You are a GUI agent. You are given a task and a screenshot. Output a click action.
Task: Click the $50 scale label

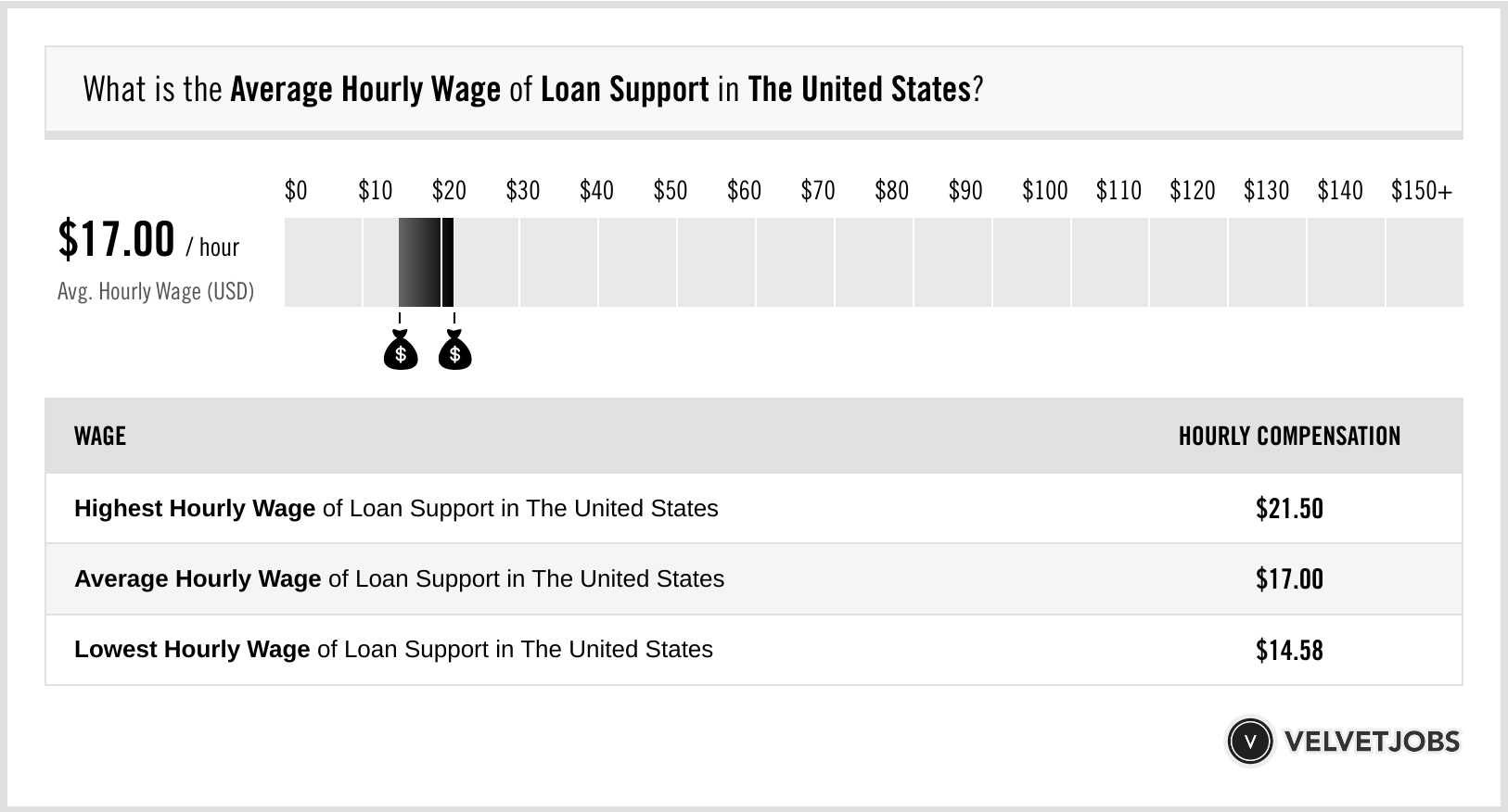[670, 191]
